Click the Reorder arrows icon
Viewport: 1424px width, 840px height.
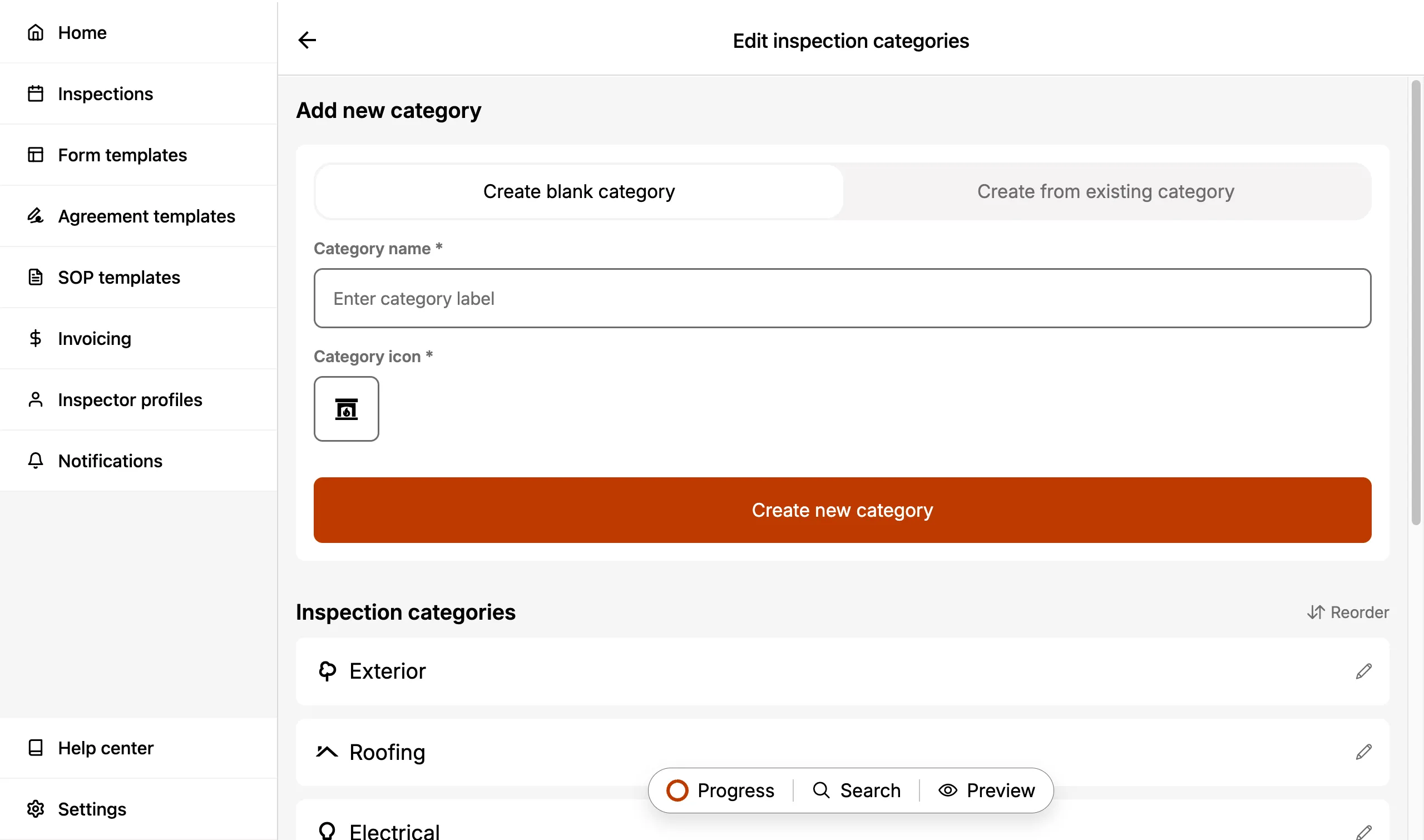[x=1316, y=612]
